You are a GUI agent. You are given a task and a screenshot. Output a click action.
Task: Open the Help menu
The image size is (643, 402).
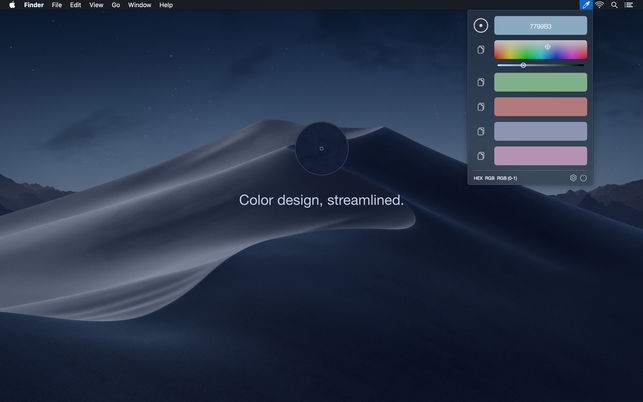pos(166,5)
